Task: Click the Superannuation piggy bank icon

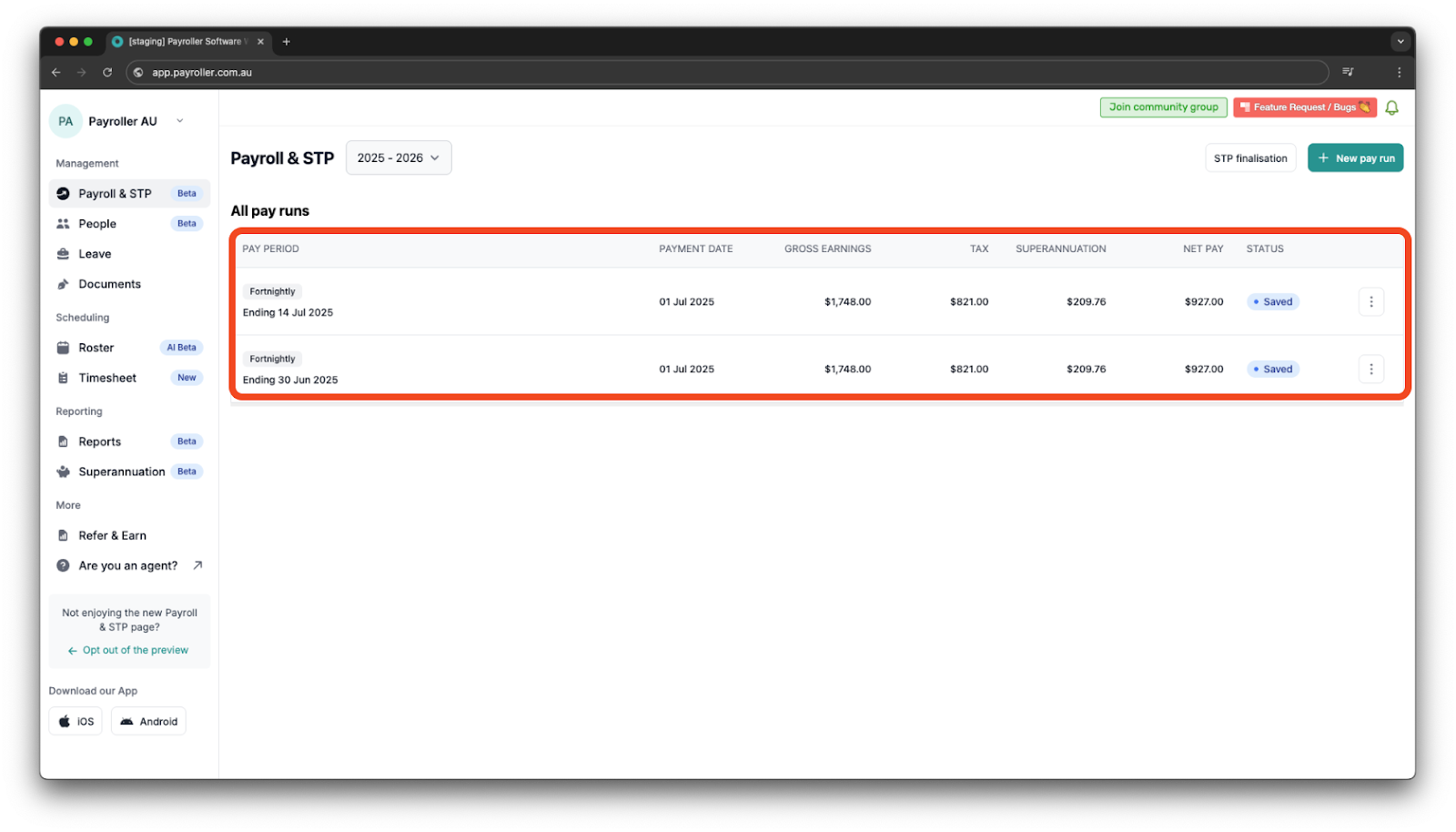Action: (x=63, y=472)
